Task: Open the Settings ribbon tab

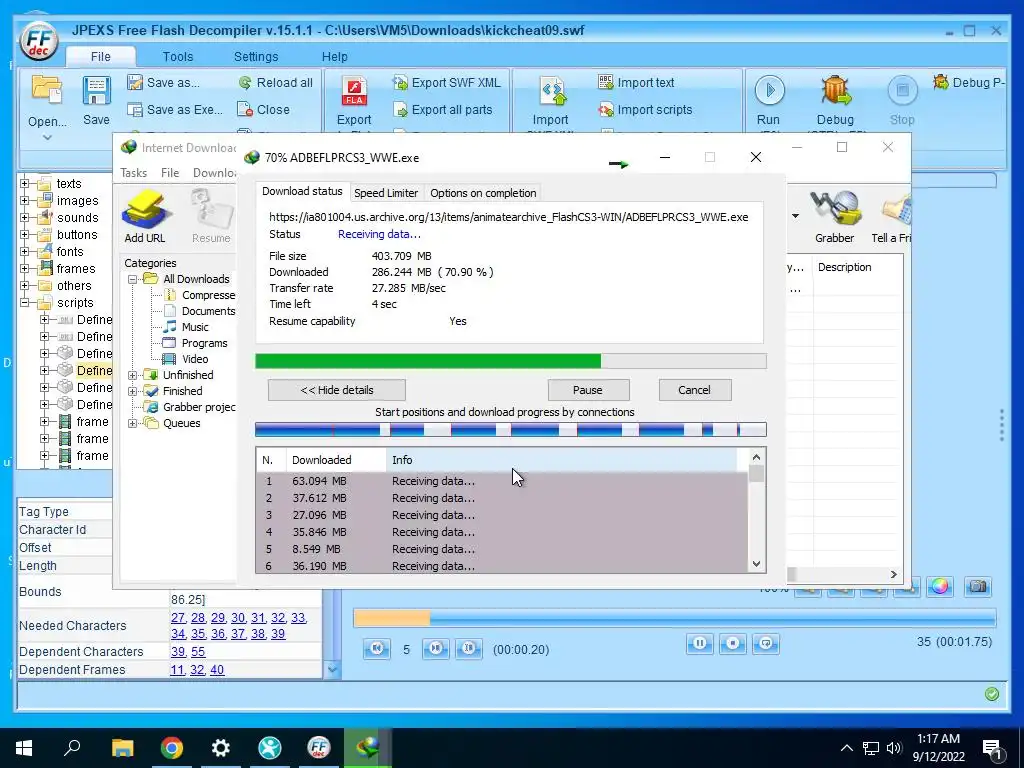Action: click(256, 57)
